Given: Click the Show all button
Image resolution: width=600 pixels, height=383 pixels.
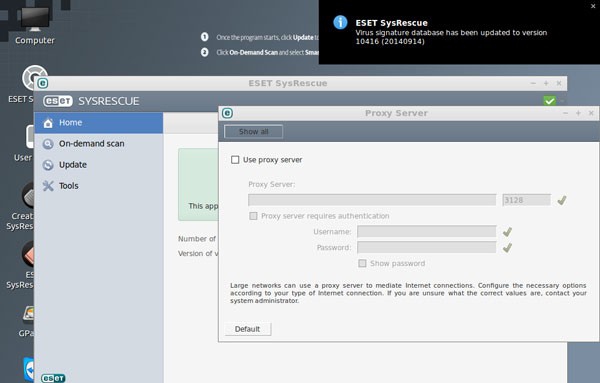Looking at the screenshot, I should click(253, 132).
